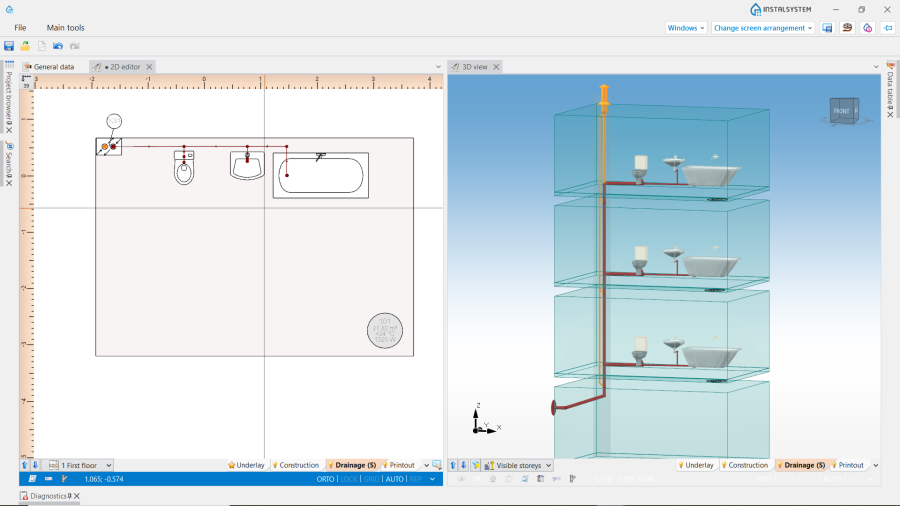Open Change screen arrangement dropdown
This screenshot has width=900, height=506.
[763, 28]
